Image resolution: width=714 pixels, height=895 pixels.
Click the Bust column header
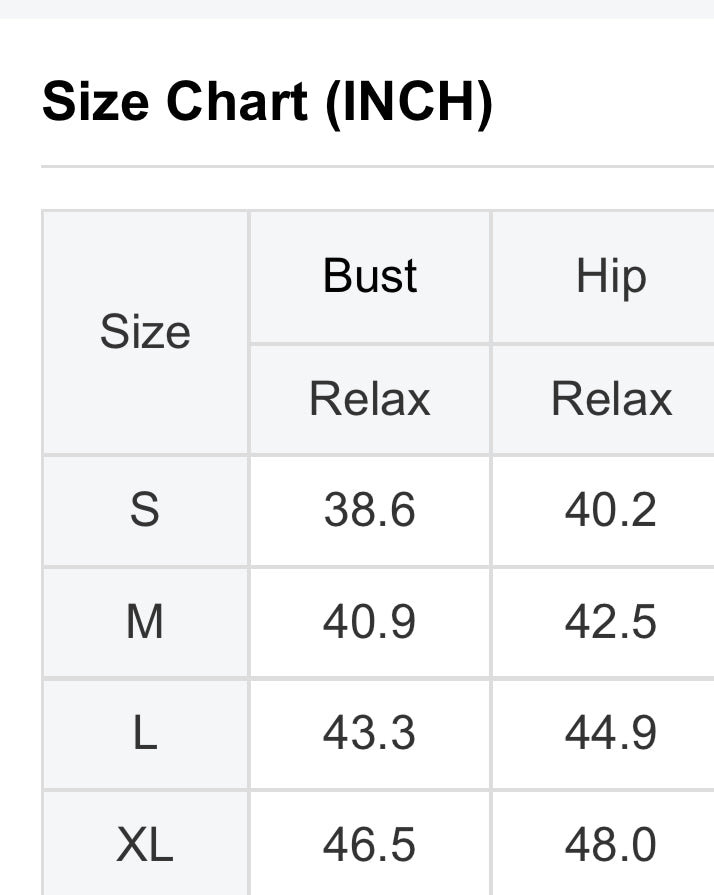(369, 276)
